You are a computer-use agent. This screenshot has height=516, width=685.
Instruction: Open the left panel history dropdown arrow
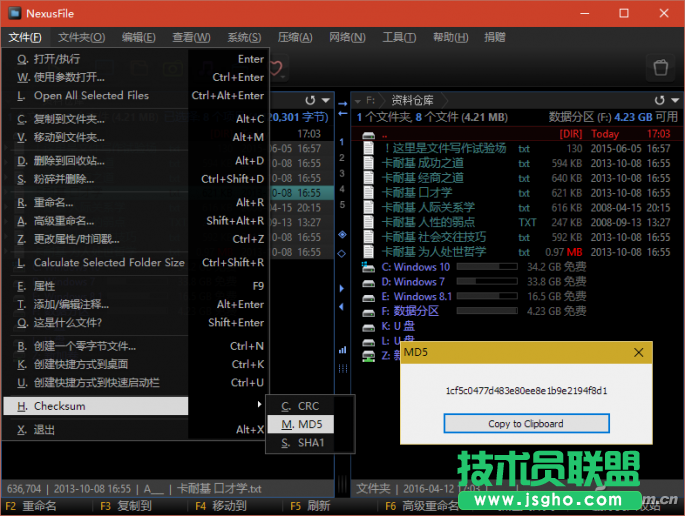click(326, 101)
